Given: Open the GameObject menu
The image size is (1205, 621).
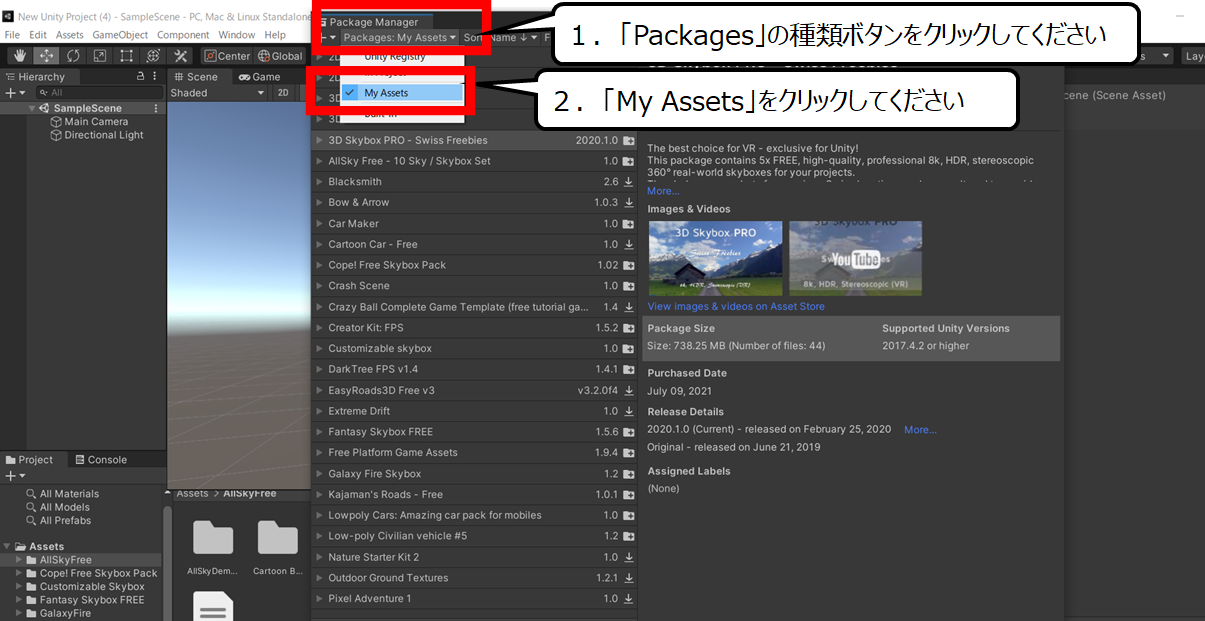Looking at the screenshot, I should [x=120, y=35].
